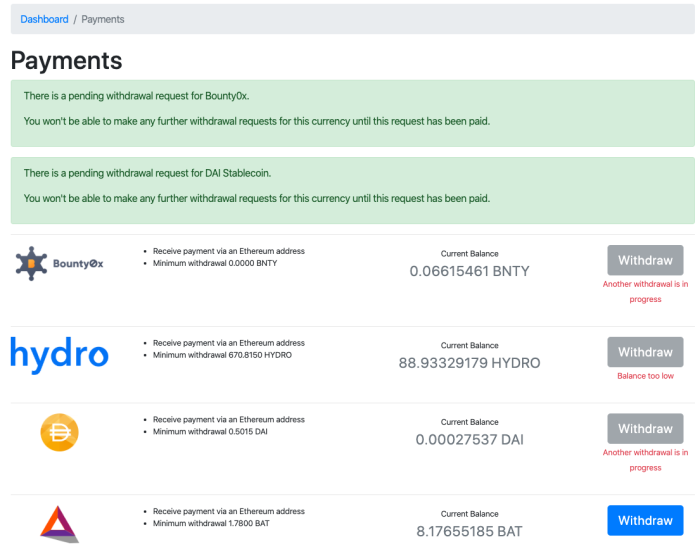Click 'Receive payment via an Ethereum address' in DAI row
This screenshot has width=700, height=554.
pos(229,420)
